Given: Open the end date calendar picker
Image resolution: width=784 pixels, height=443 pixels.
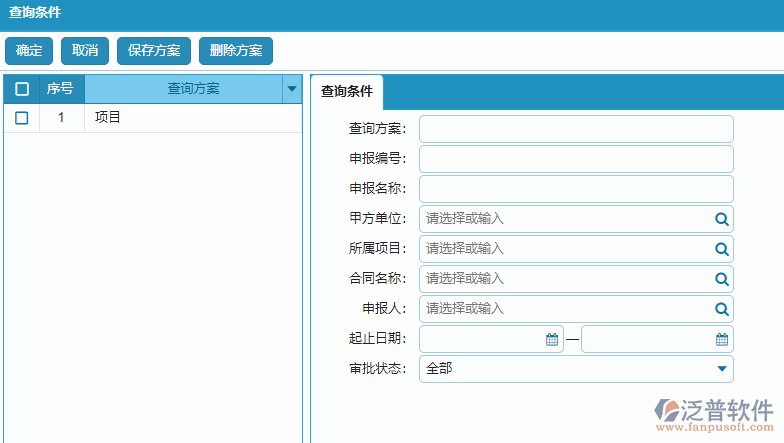Looking at the screenshot, I should [x=721, y=339].
